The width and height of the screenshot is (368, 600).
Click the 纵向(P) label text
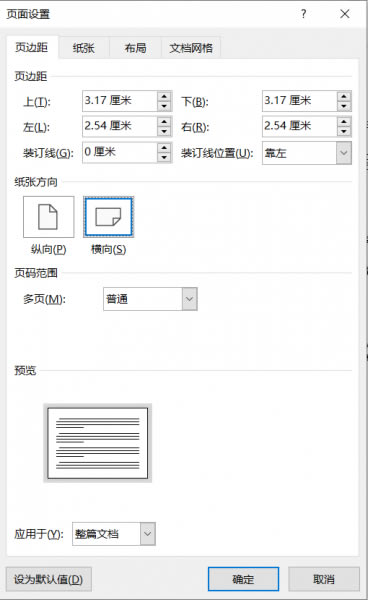point(49,249)
